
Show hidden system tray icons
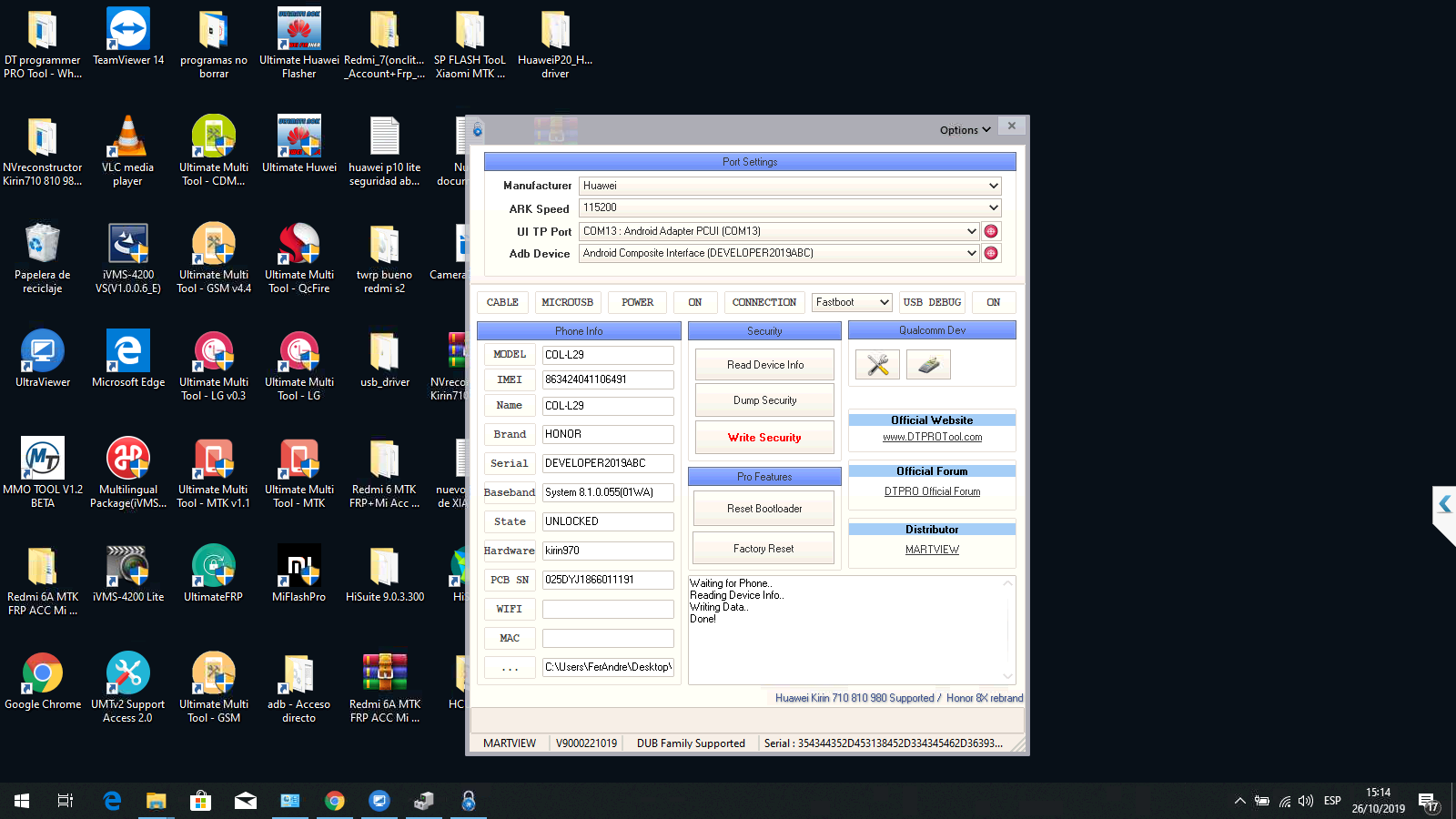point(1239,801)
